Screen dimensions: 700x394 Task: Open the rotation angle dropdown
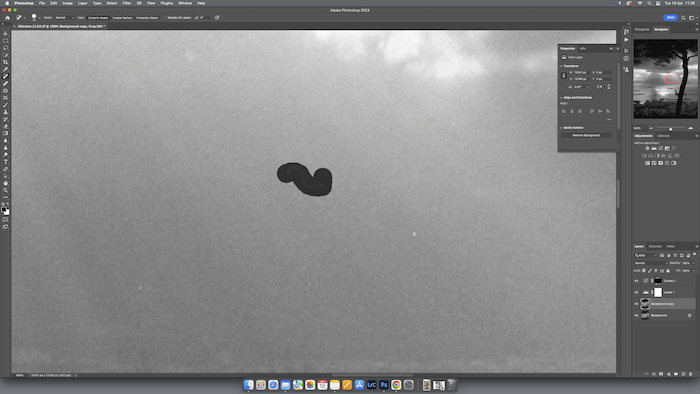point(588,87)
